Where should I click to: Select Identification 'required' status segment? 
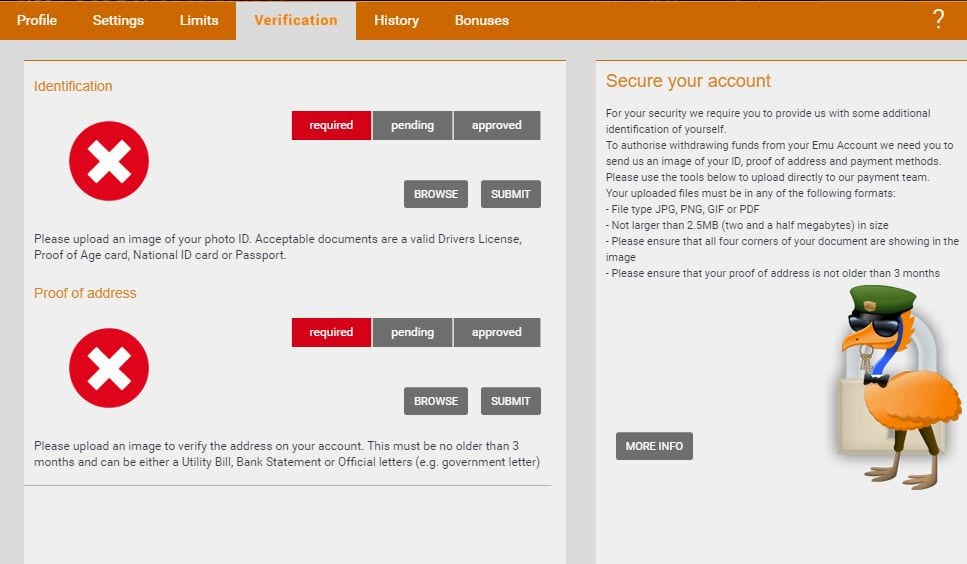coord(331,126)
